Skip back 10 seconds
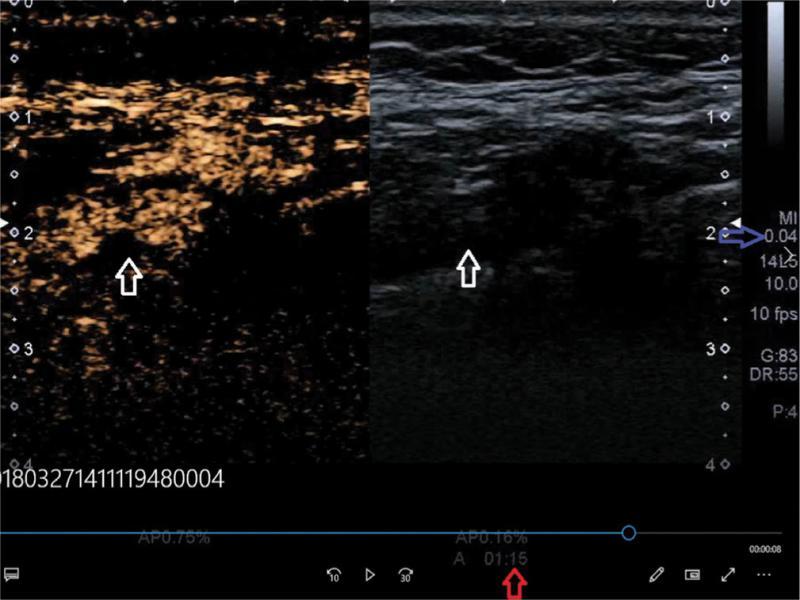Viewport: 800px width, 600px height. (335, 575)
